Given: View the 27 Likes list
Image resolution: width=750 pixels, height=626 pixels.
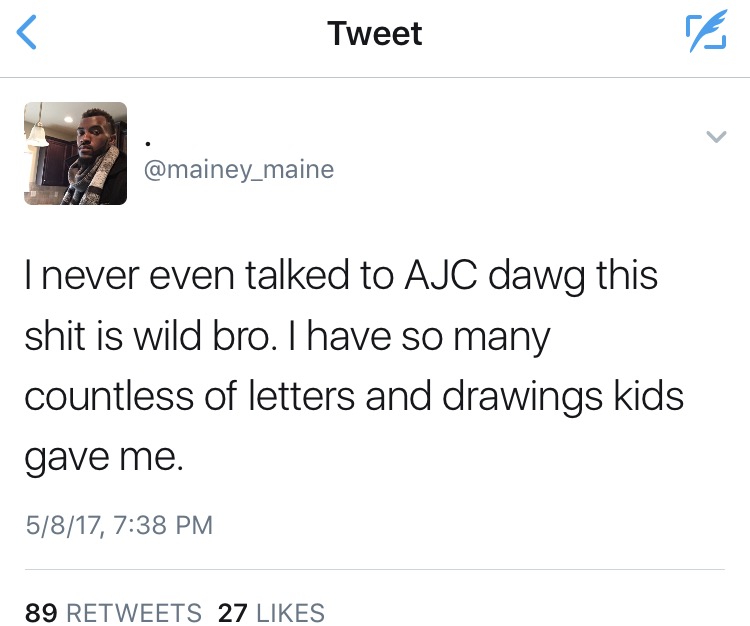Looking at the screenshot, I should pos(271,612).
